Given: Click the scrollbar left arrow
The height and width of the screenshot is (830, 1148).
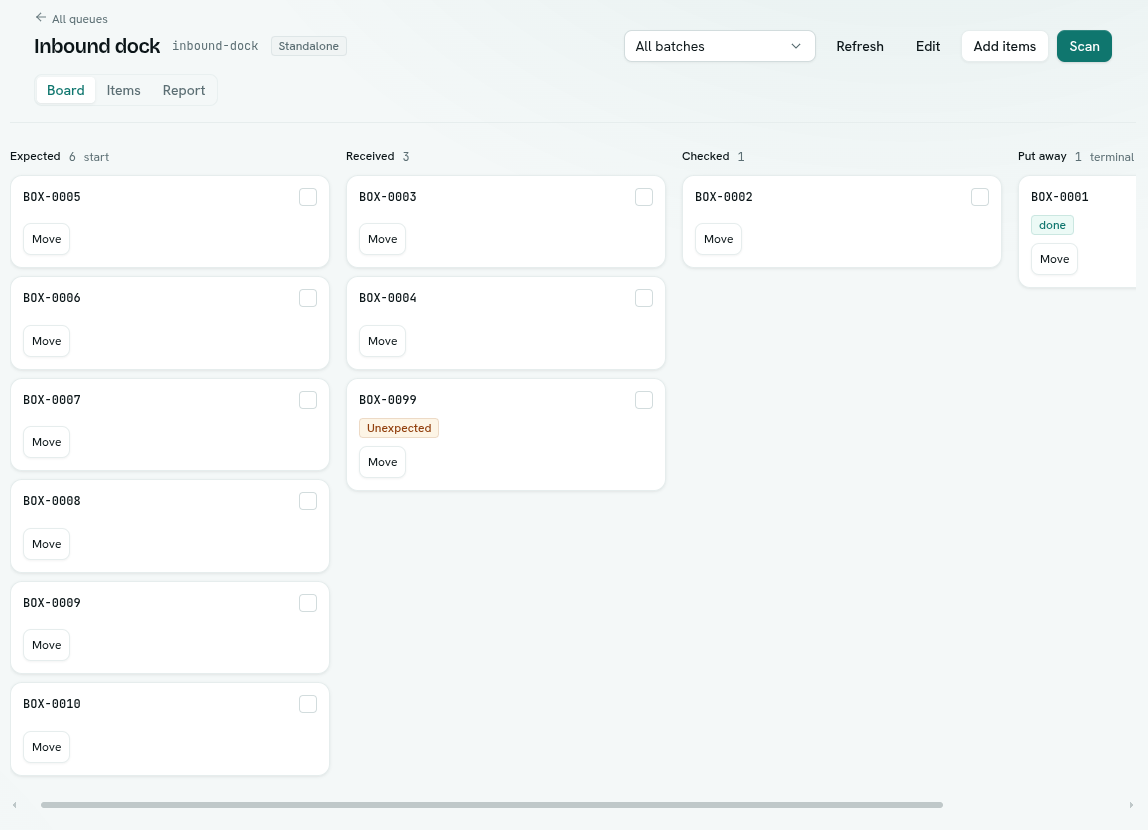Looking at the screenshot, I should tap(15, 805).
